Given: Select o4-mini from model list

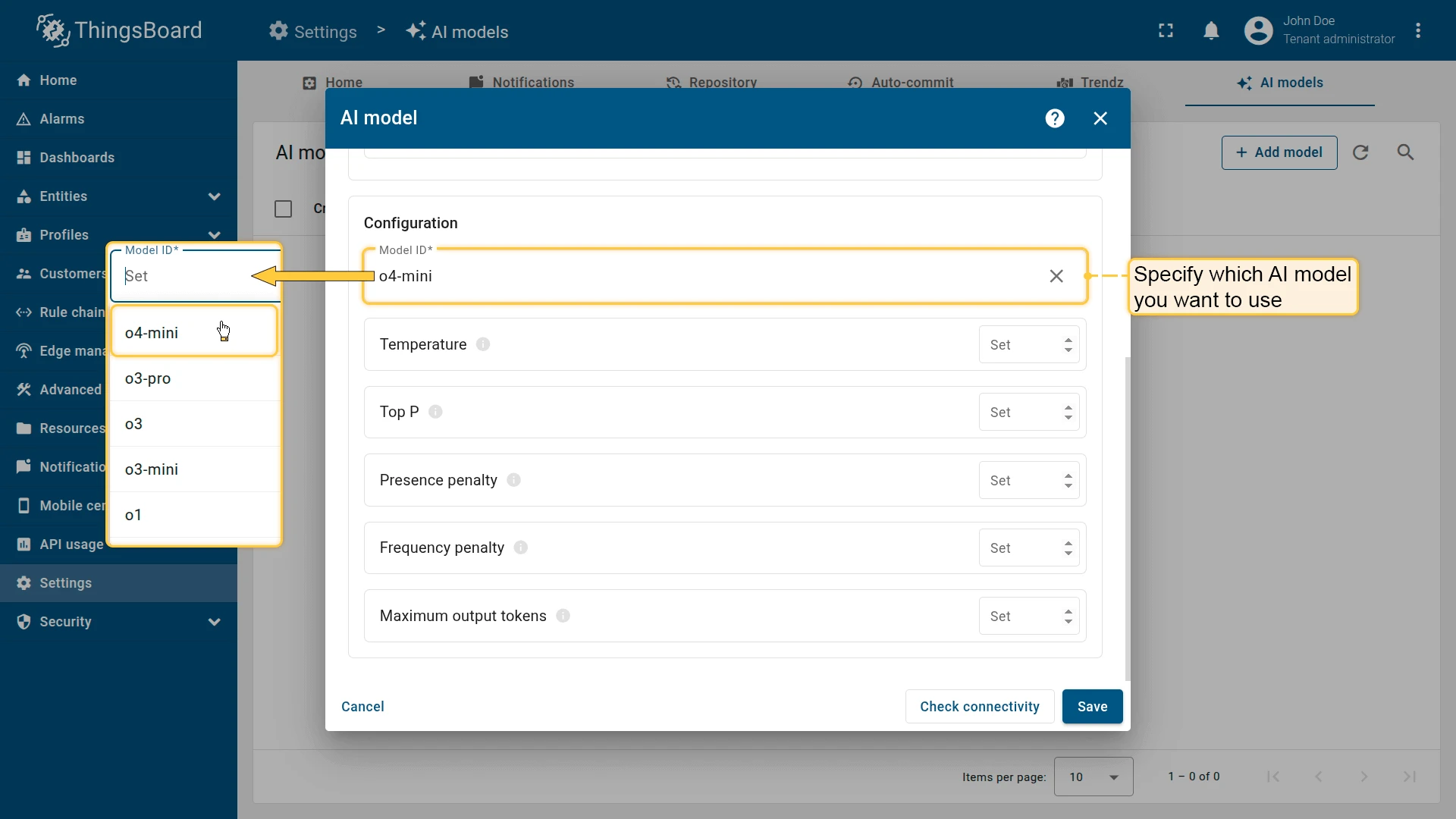Looking at the screenshot, I should [x=195, y=332].
